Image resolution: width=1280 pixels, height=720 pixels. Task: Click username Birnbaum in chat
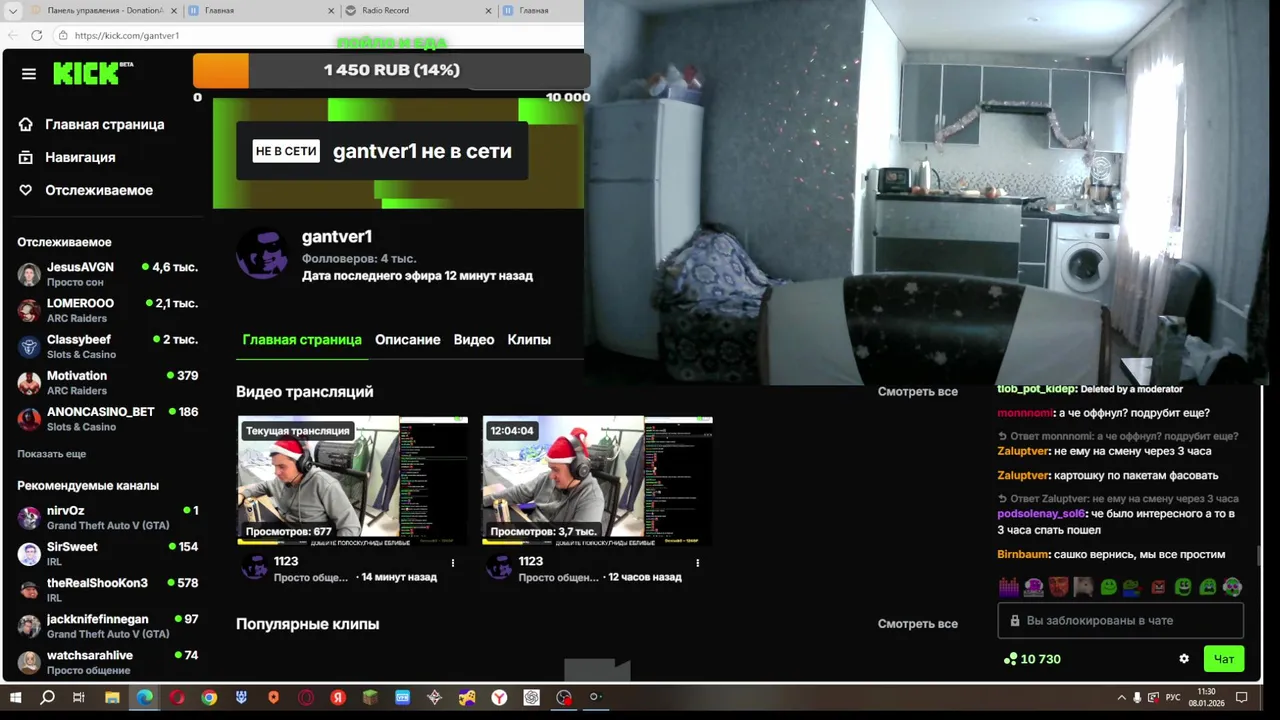click(1023, 555)
